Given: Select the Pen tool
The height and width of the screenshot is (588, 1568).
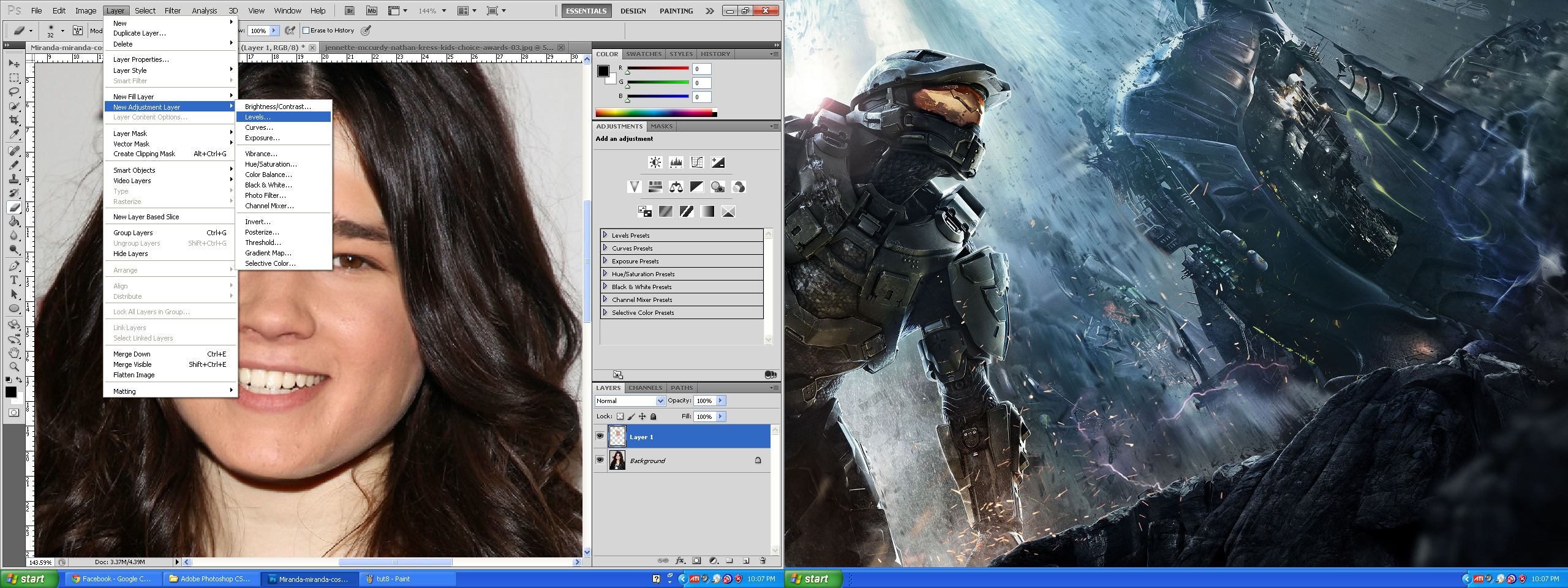Looking at the screenshot, I should pos(14,266).
